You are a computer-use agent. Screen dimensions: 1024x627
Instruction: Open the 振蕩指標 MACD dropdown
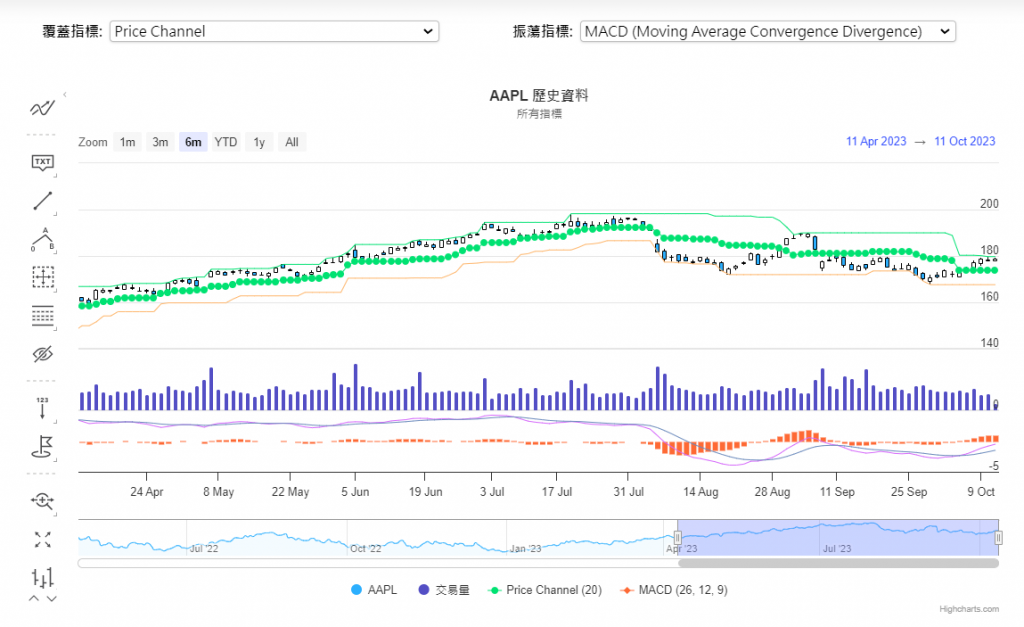(x=768, y=31)
